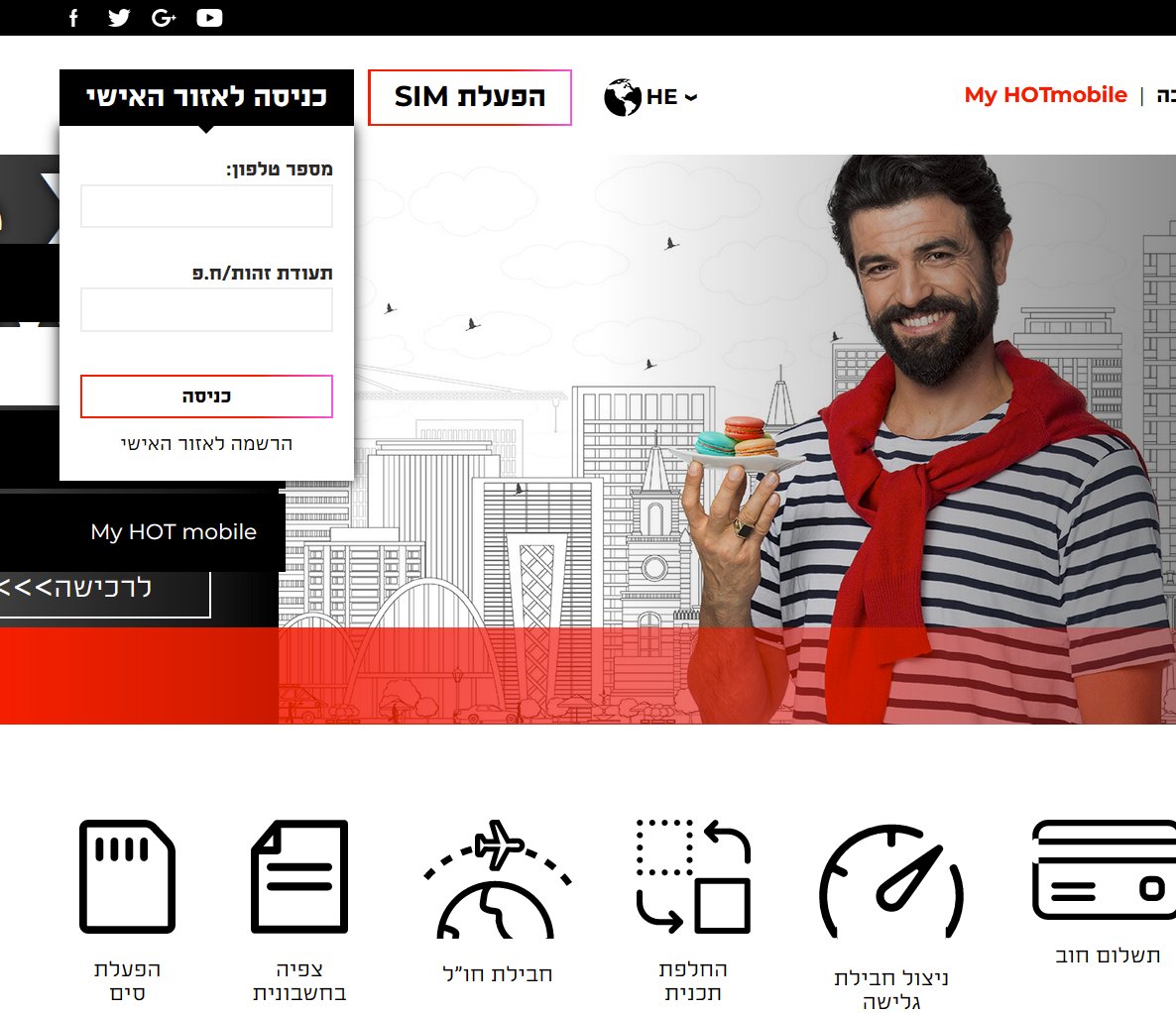Screen dimensions: 1176x1013
Task: Open צפיה בחשבונית text link
Action: [x=299, y=980]
